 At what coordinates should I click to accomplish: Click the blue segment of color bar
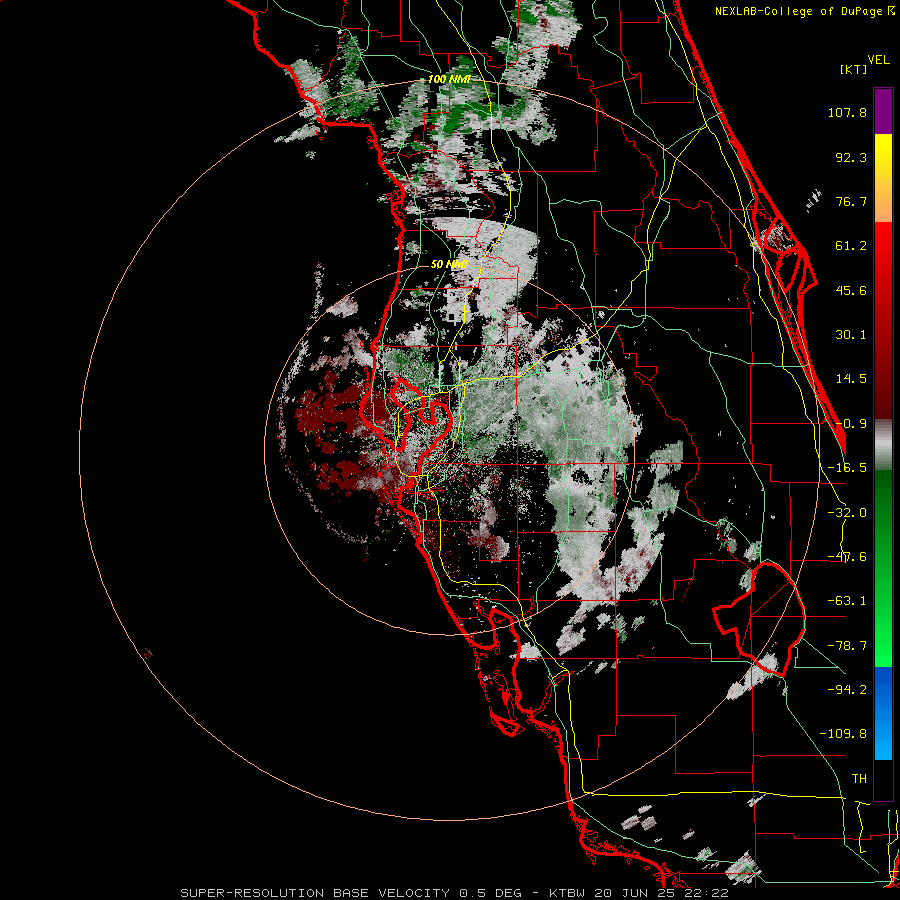click(x=883, y=713)
